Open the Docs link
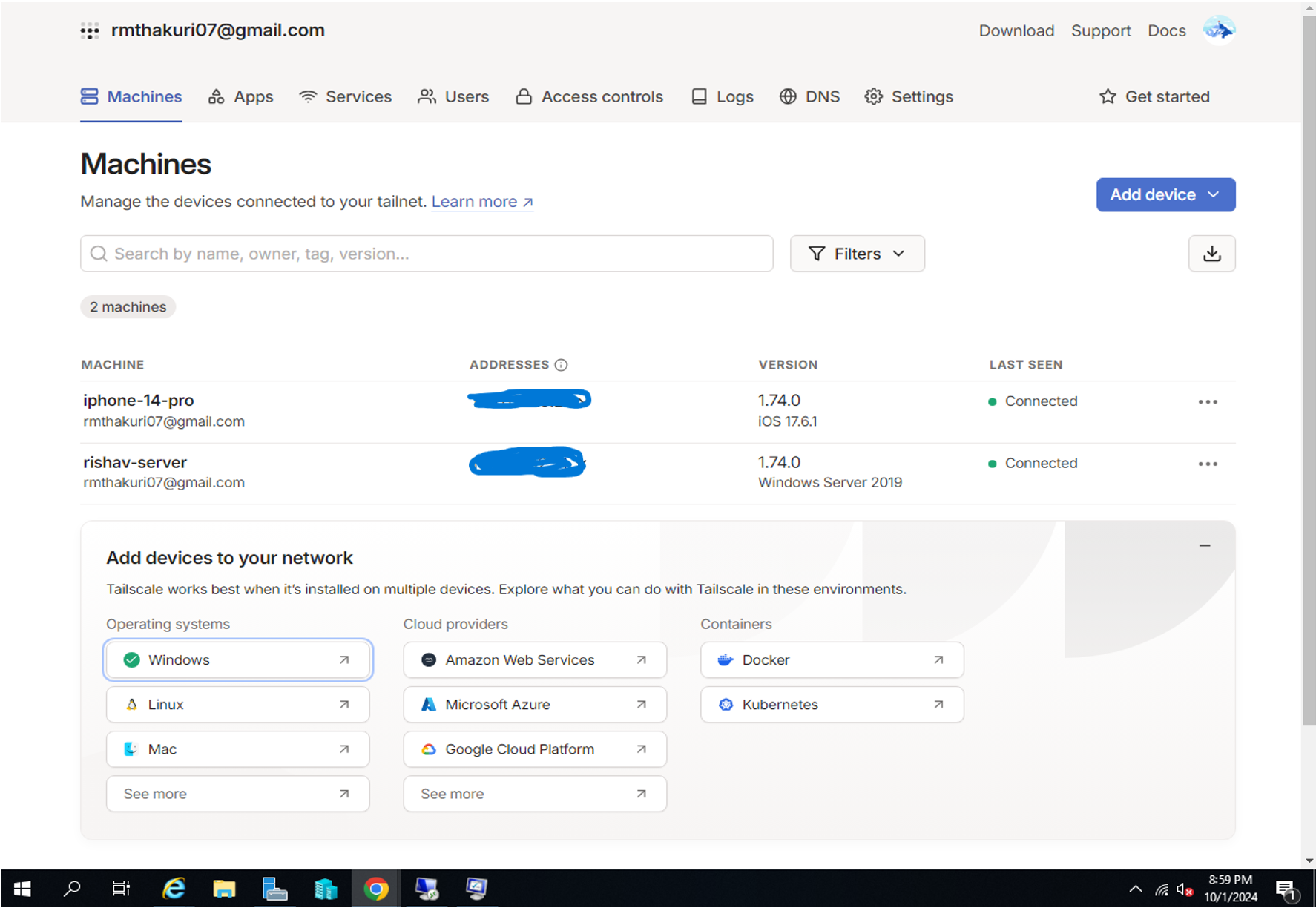 click(1167, 30)
